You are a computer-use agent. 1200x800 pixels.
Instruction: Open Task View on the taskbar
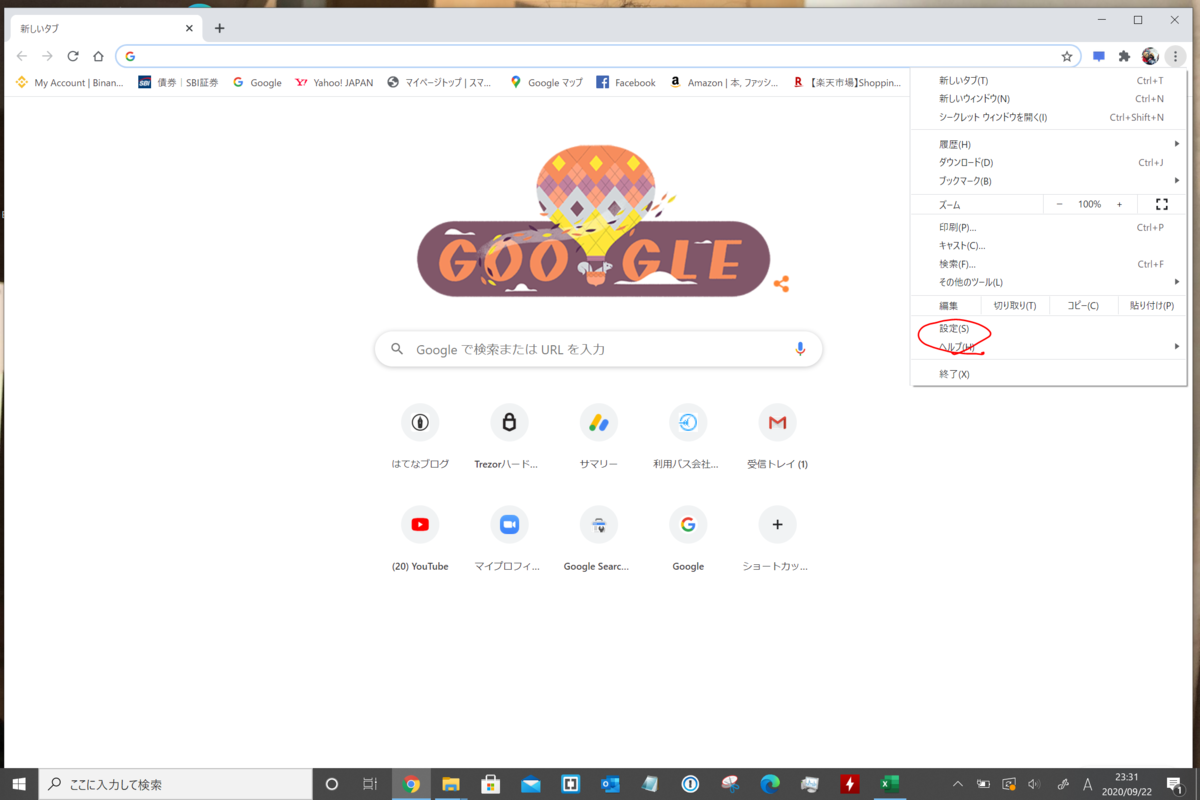click(x=369, y=784)
